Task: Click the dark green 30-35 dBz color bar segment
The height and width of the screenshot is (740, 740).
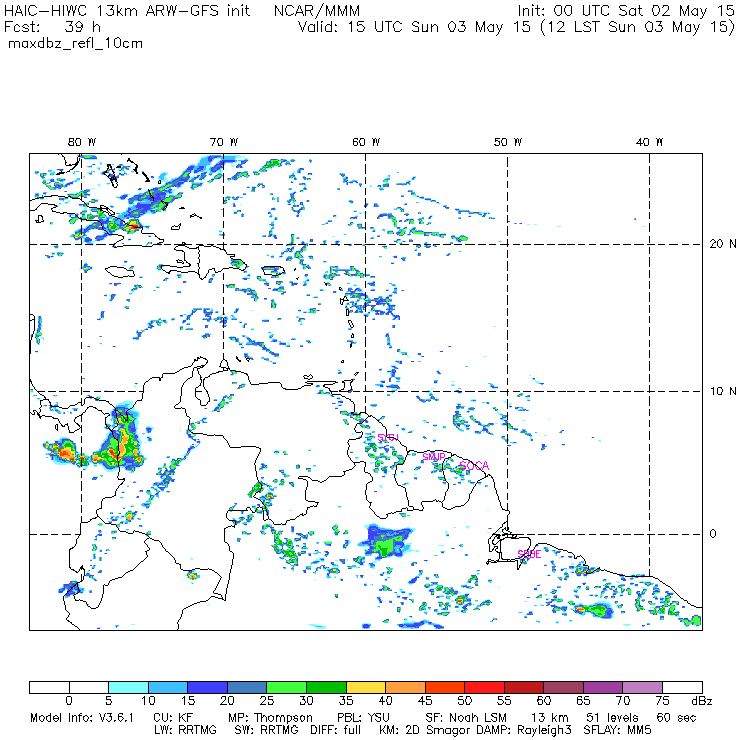Action: (326, 687)
